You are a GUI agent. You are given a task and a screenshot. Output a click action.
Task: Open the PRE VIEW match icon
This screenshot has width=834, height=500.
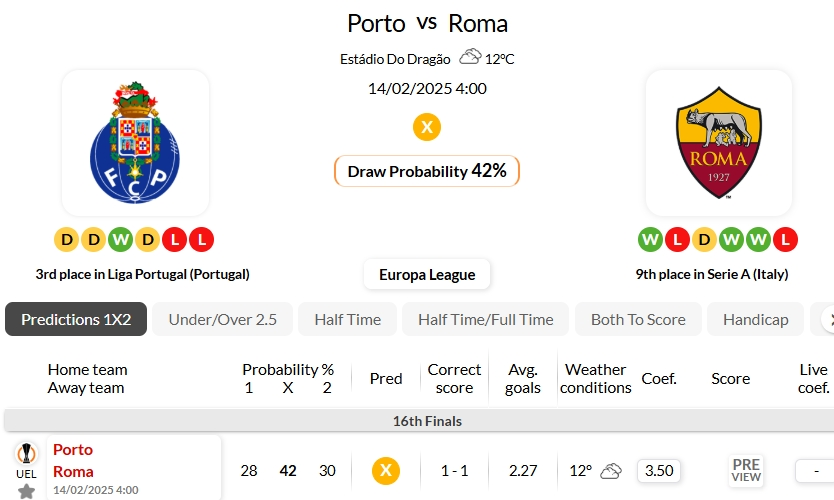pyautogui.click(x=746, y=470)
